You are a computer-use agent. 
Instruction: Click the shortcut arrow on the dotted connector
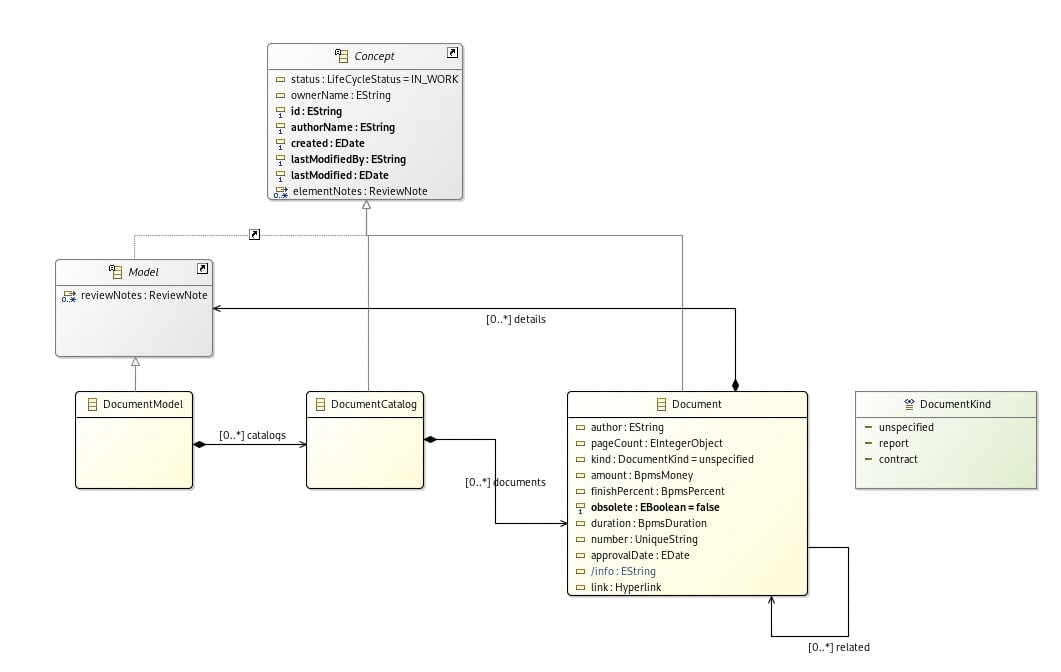[x=254, y=234]
